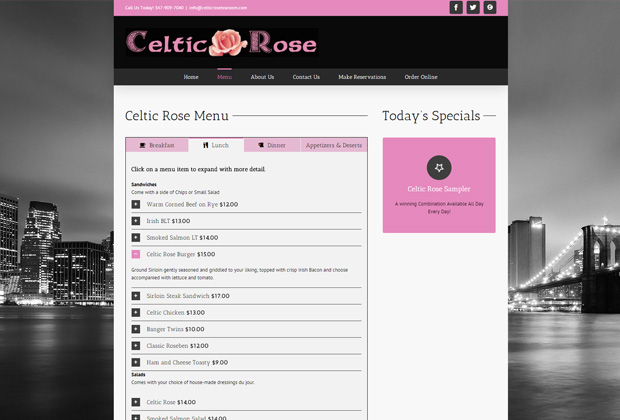620x420 pixels.
Task: Open the Twitter social icon
Action: pos(473,7)
